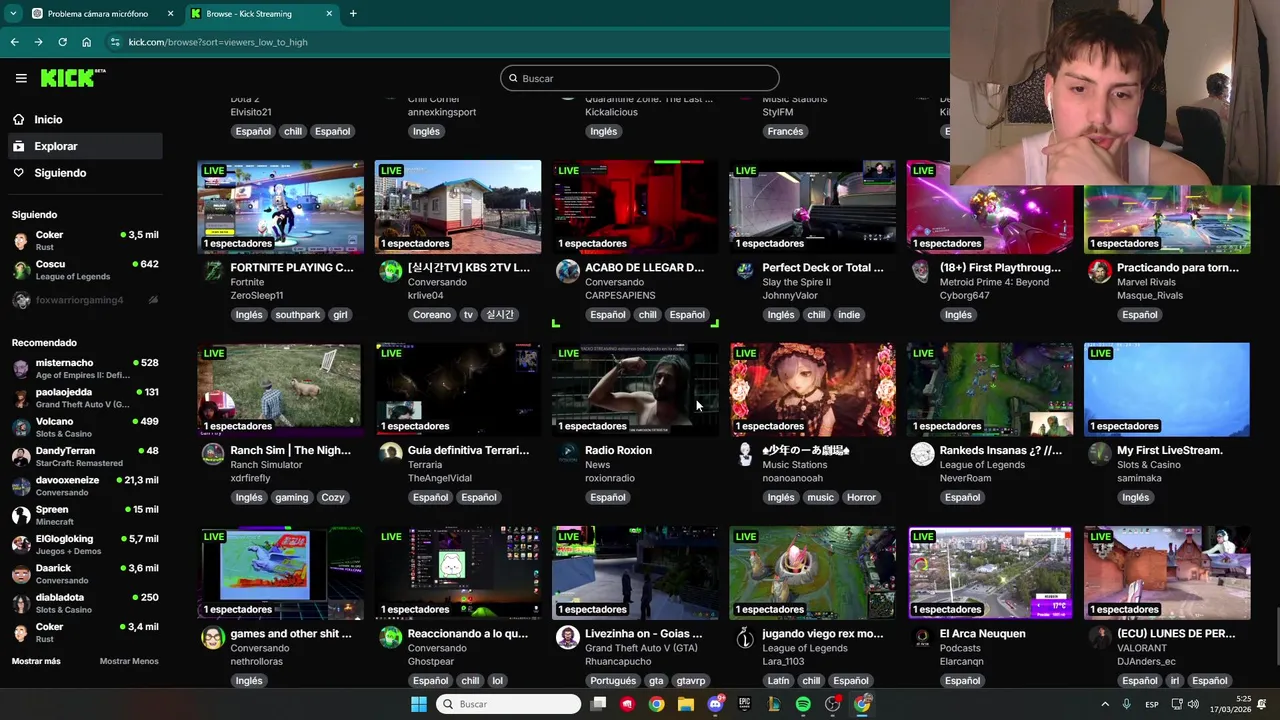Click NeverRoam channel avatar
Viewport: 1280px width, 720px height.
922,454
